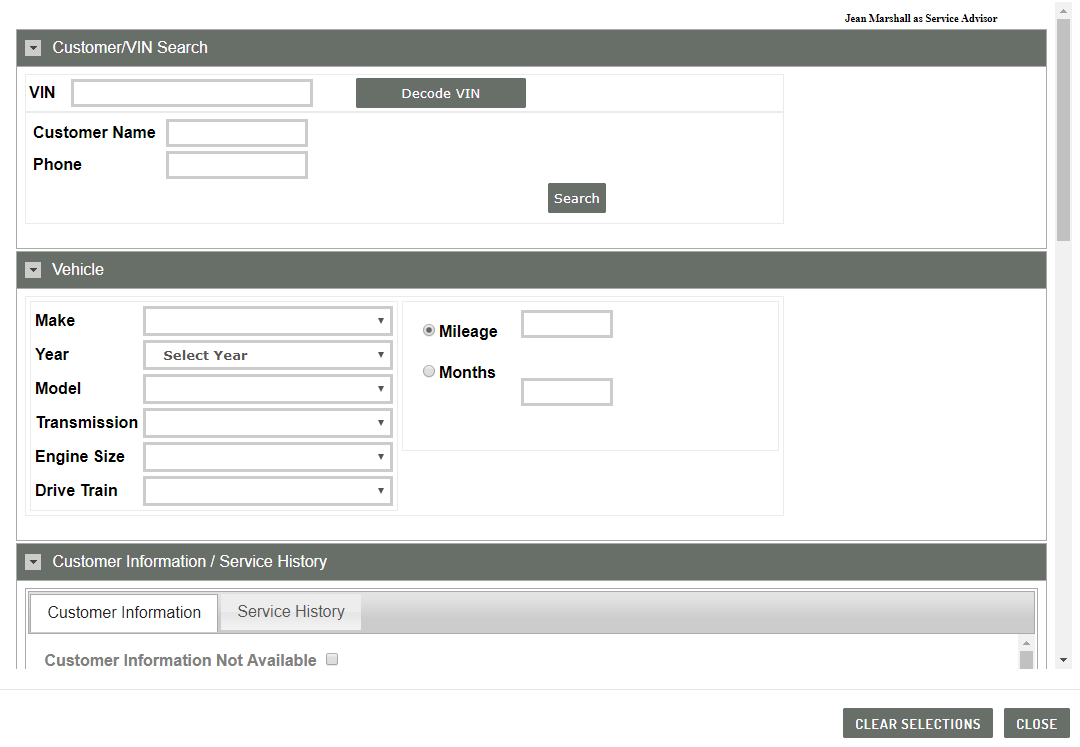
Task: Select Mileage radio button
Action: [x=428, y=330]
